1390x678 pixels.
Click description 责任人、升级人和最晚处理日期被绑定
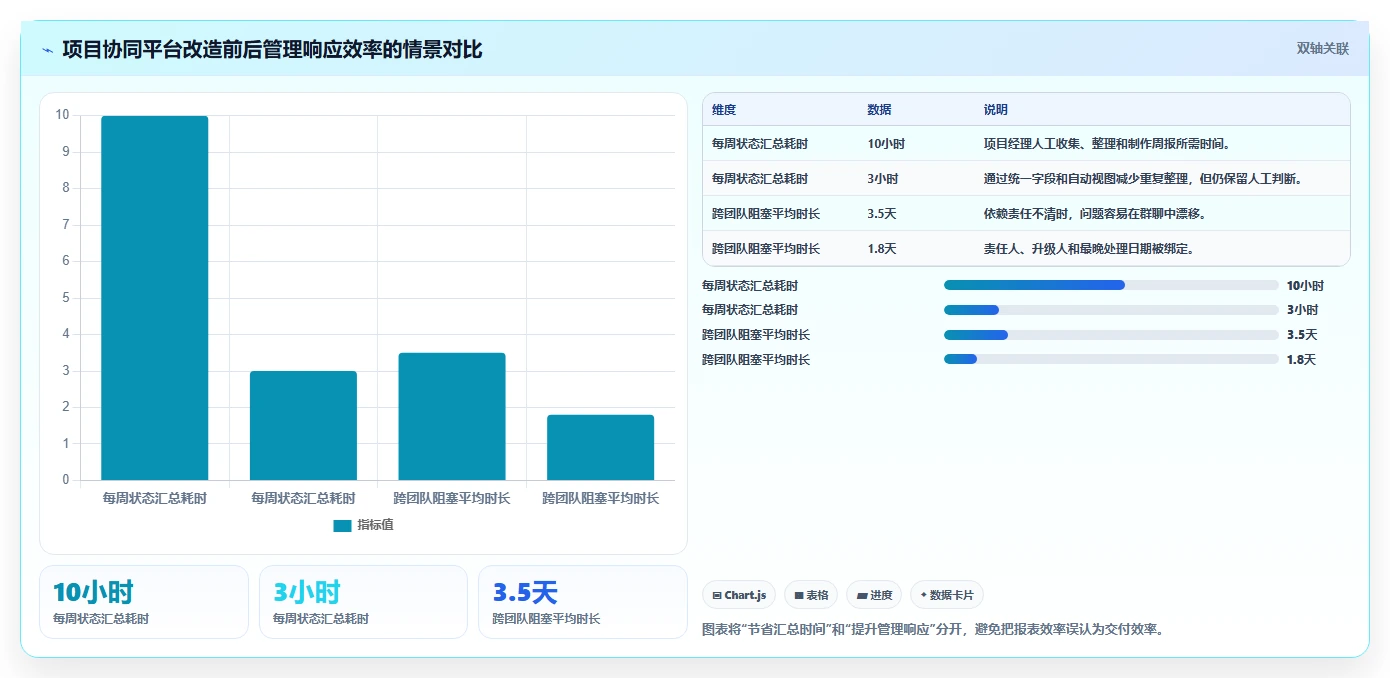(1089, 249)
